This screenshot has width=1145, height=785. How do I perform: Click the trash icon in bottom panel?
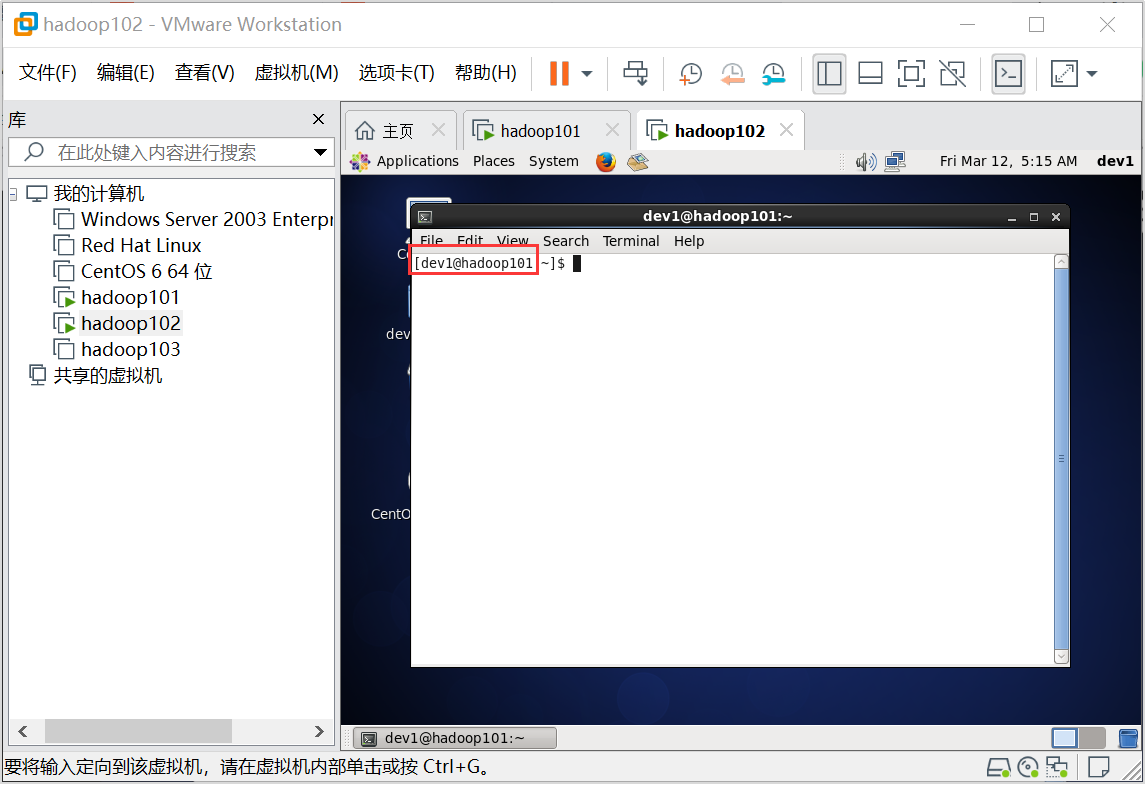(1128, 738)
